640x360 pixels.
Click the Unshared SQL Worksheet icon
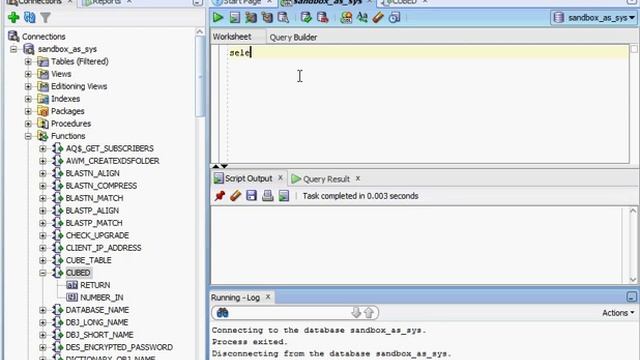[x=346, y=18]
